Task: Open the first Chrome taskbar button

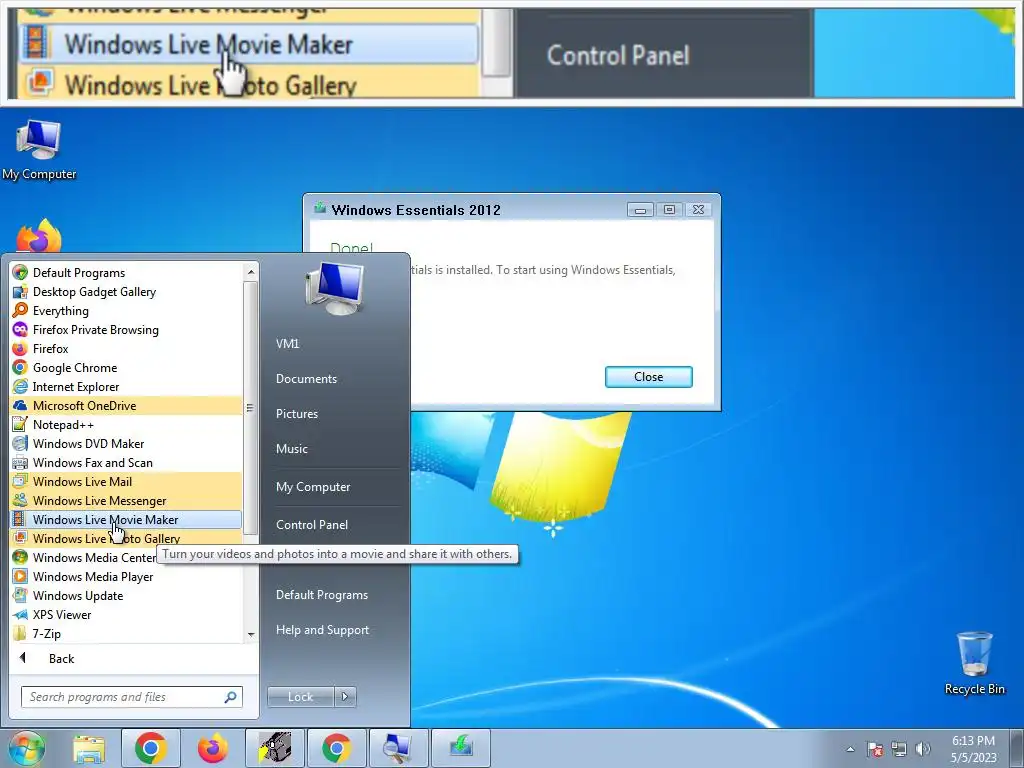Action: 150,748
